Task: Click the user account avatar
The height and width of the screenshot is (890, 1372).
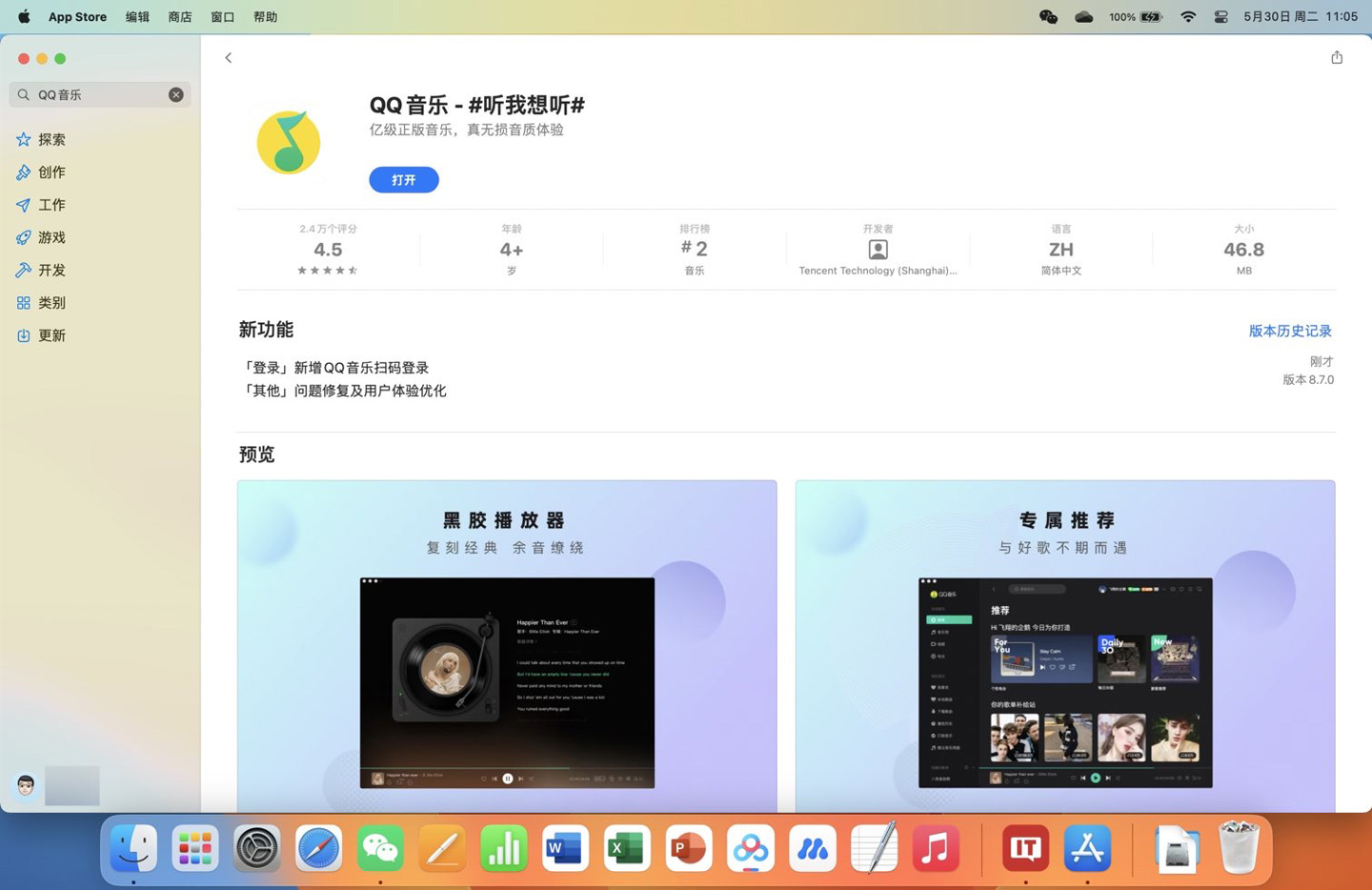Action: 26,785
